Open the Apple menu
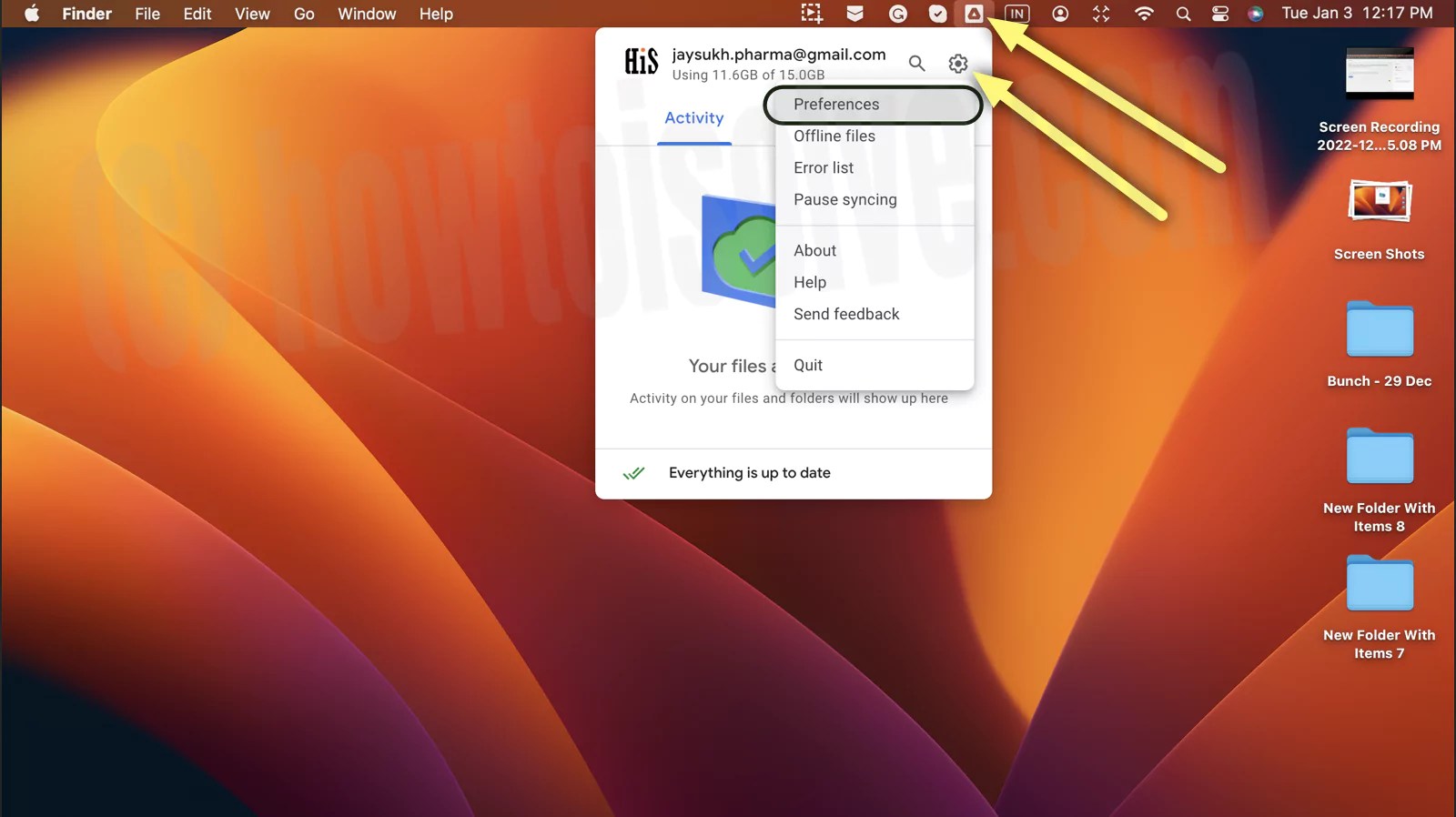Screen dimensions: 1456x817 coord(32,14)
